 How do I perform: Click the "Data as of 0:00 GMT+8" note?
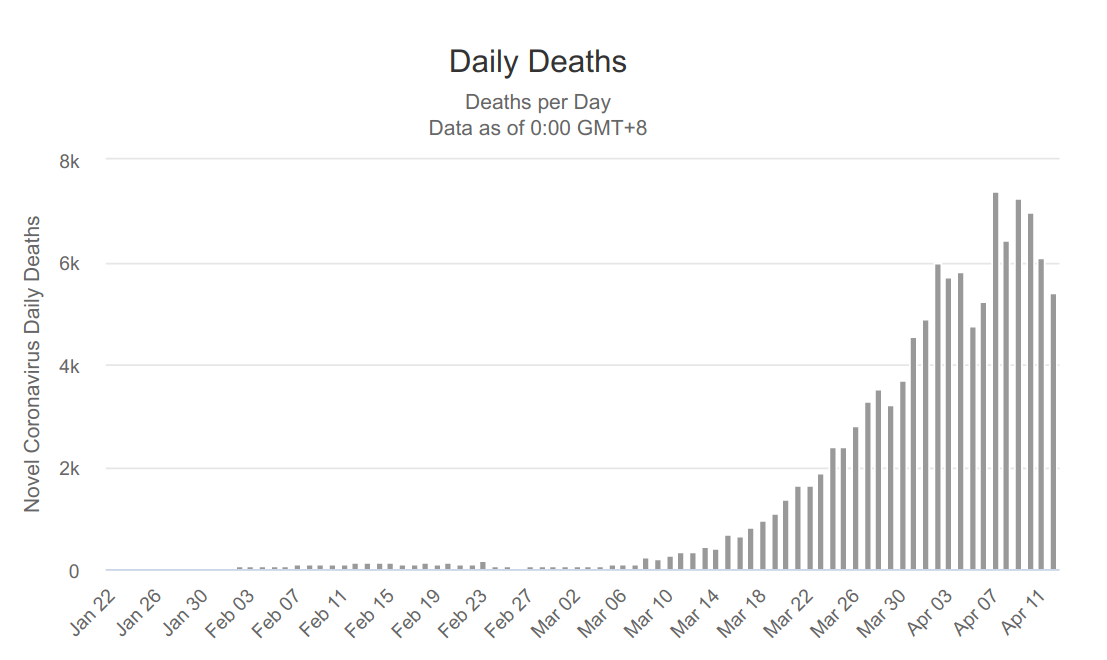coord(538,128)
